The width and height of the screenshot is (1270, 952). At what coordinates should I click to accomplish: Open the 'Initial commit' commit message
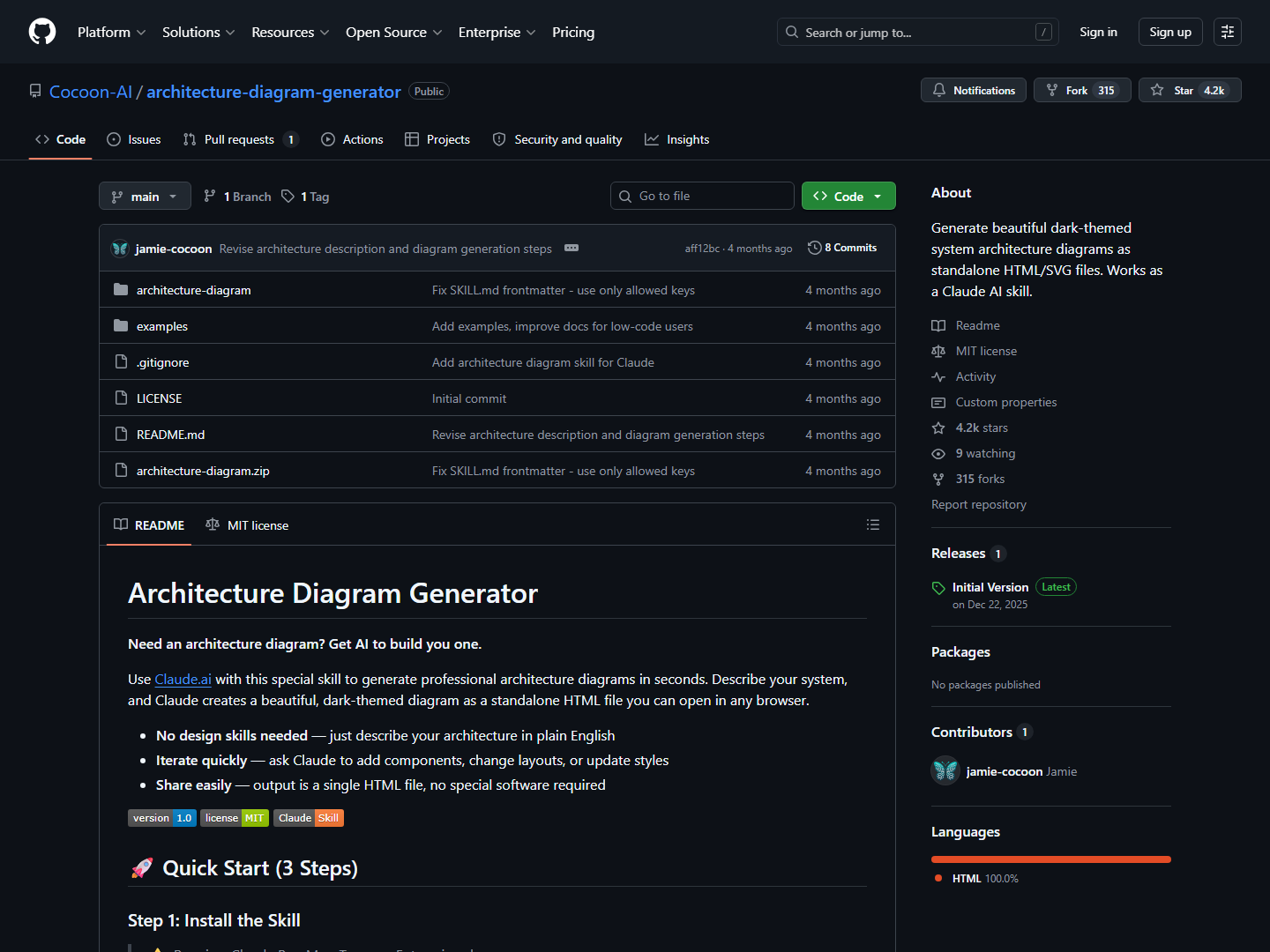point(469,398)
